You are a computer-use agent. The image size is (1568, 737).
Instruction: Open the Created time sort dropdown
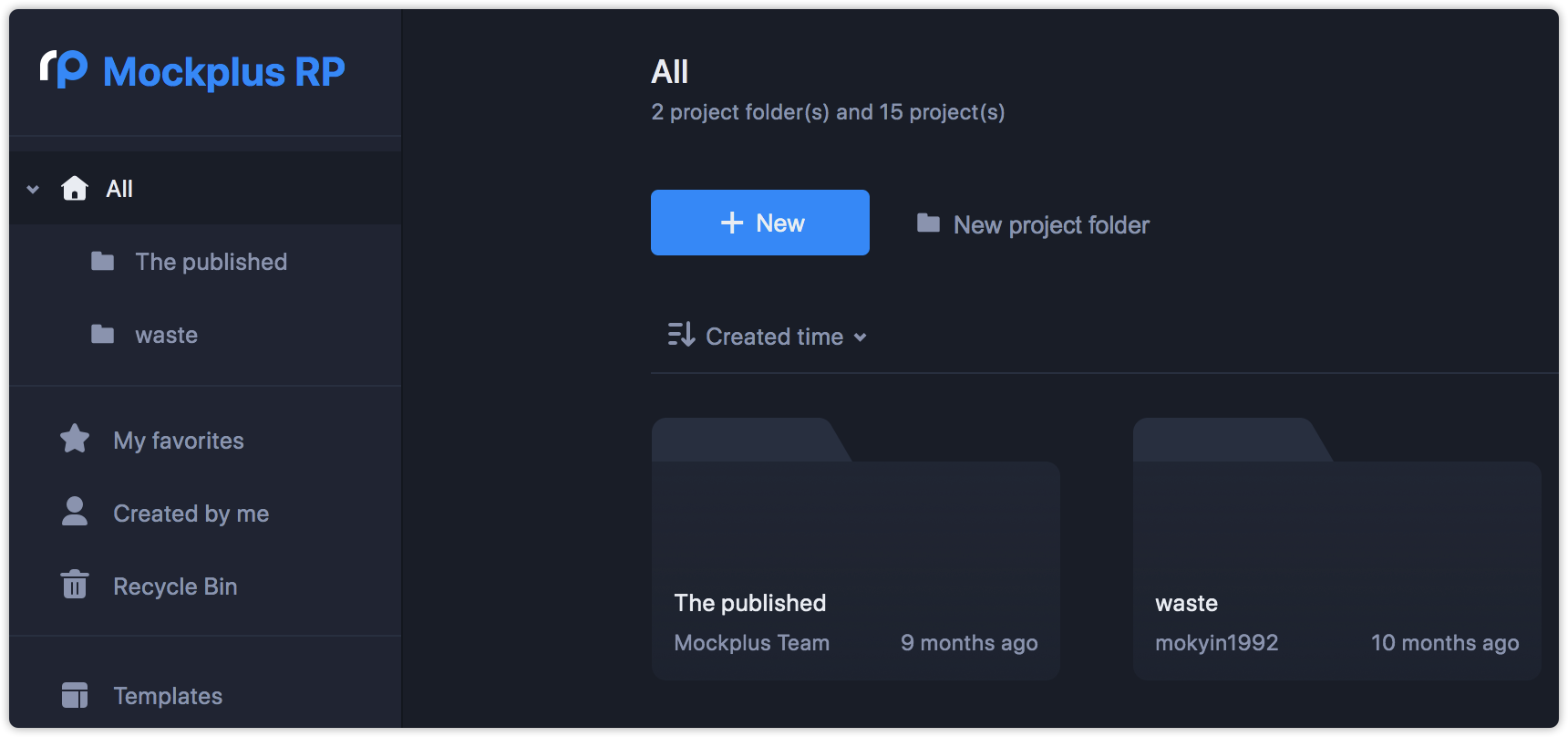[x=768, y=336]
